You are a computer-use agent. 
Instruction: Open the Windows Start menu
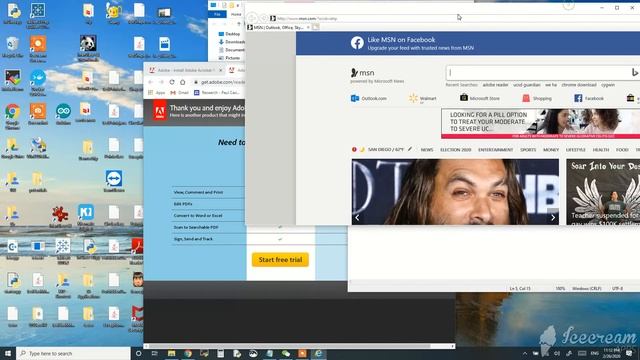[8, 353]
